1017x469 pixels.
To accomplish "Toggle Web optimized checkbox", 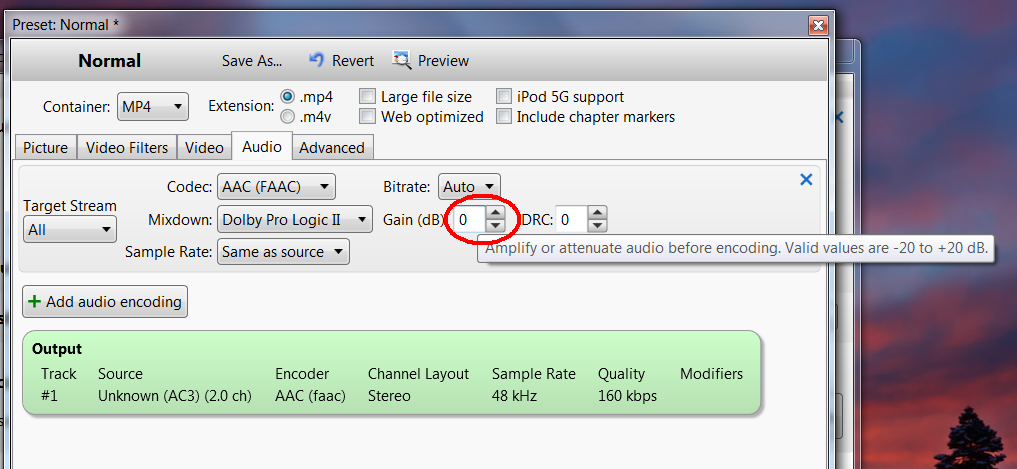I will 368,117.
